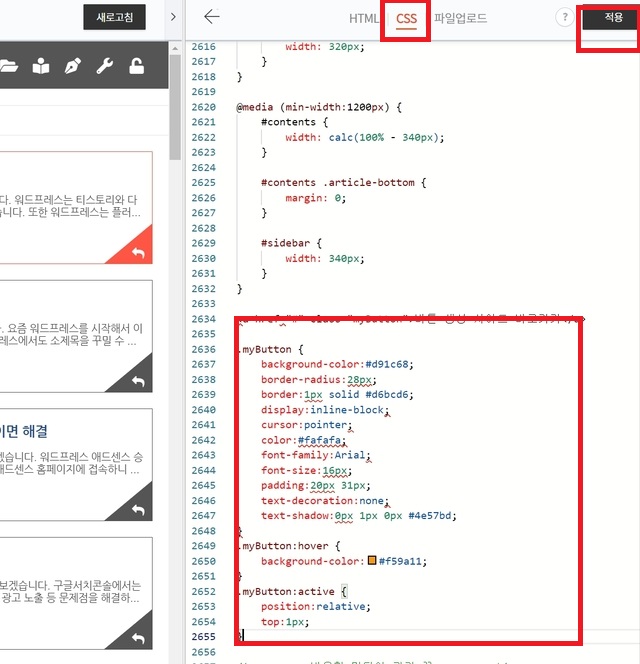
Task: Go back using the left arrow icon
Action: click(211, 17)
